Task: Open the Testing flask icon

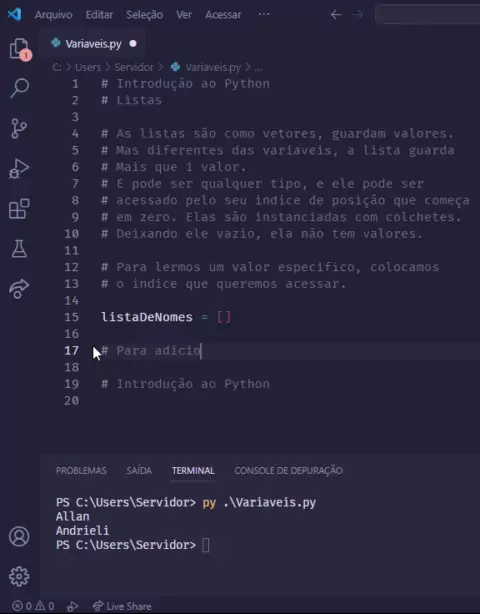Action: [x=19, y=249]
